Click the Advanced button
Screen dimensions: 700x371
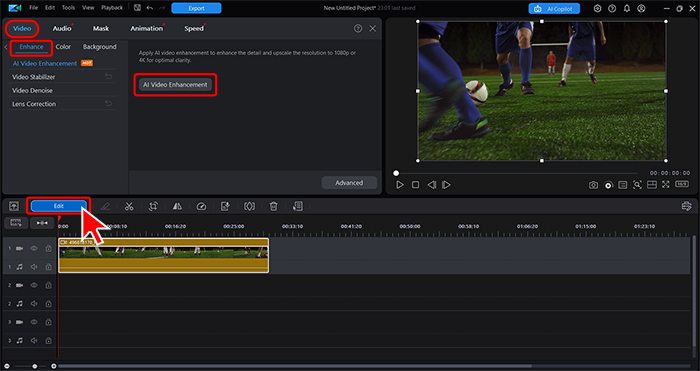(349, 183)
